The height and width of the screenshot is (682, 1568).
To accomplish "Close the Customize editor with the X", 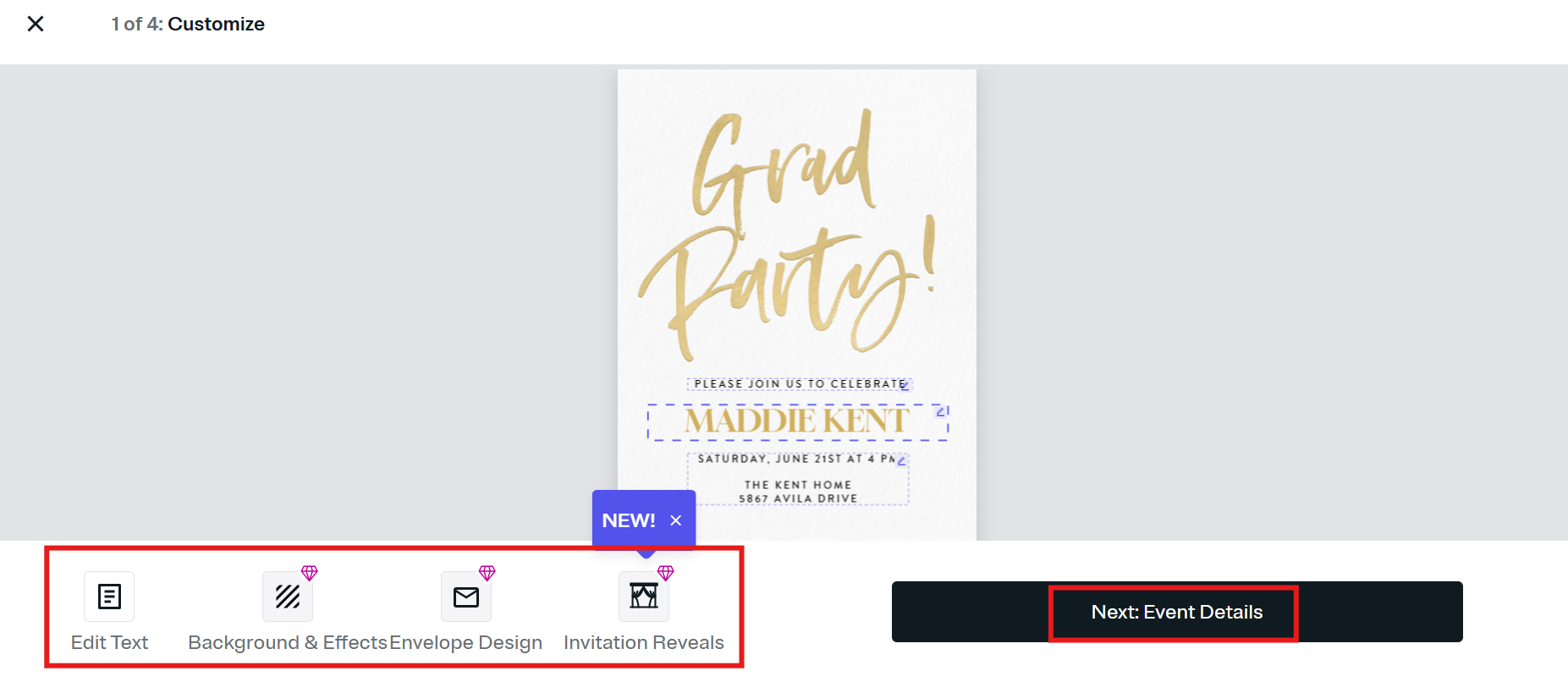I will [36, 24].
